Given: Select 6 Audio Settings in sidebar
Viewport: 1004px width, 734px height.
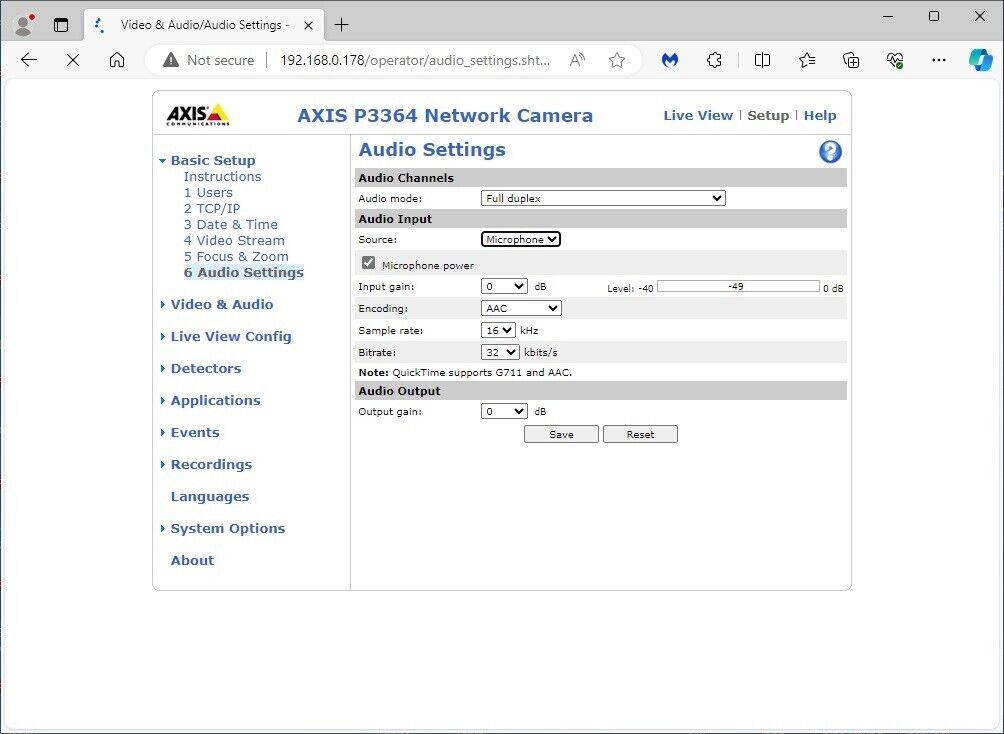Looking at the screenshot, I should pos(243,272).
